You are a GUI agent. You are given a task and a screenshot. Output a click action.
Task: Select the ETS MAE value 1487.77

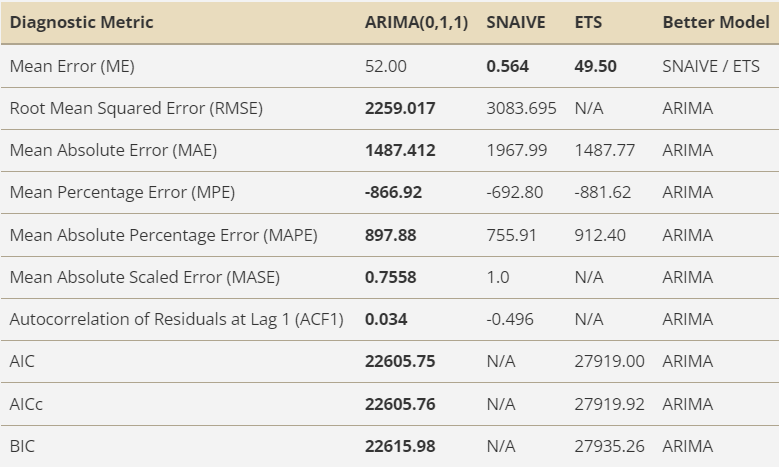[605, 151]
